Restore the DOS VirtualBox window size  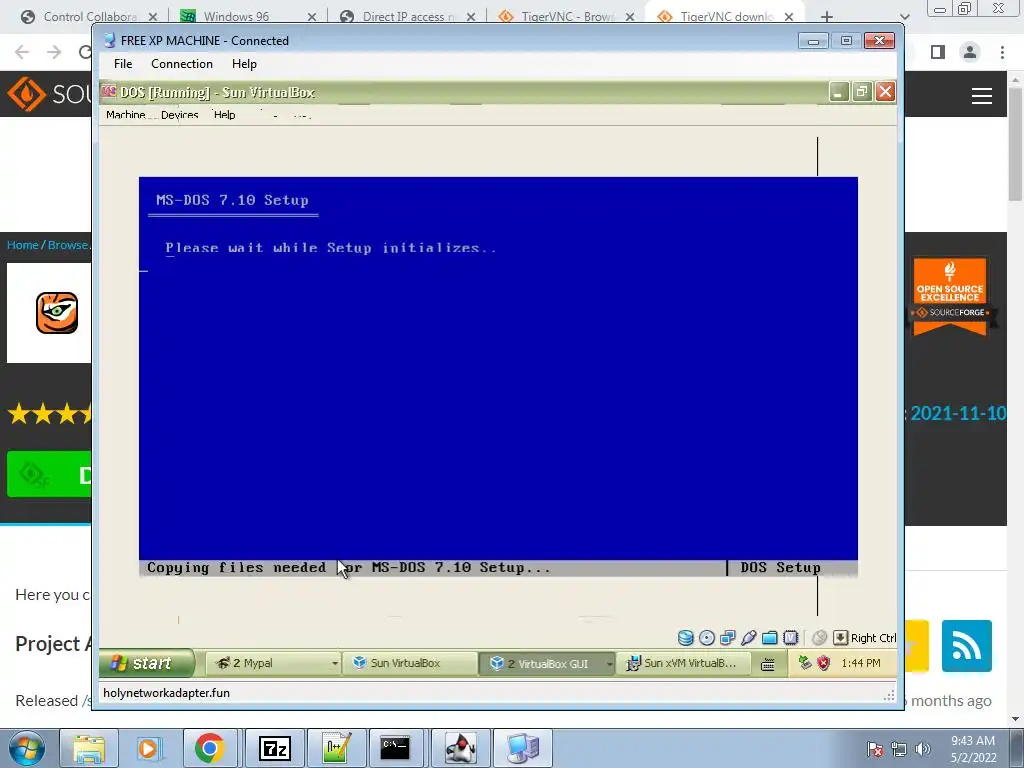click(x=862, y=92)
